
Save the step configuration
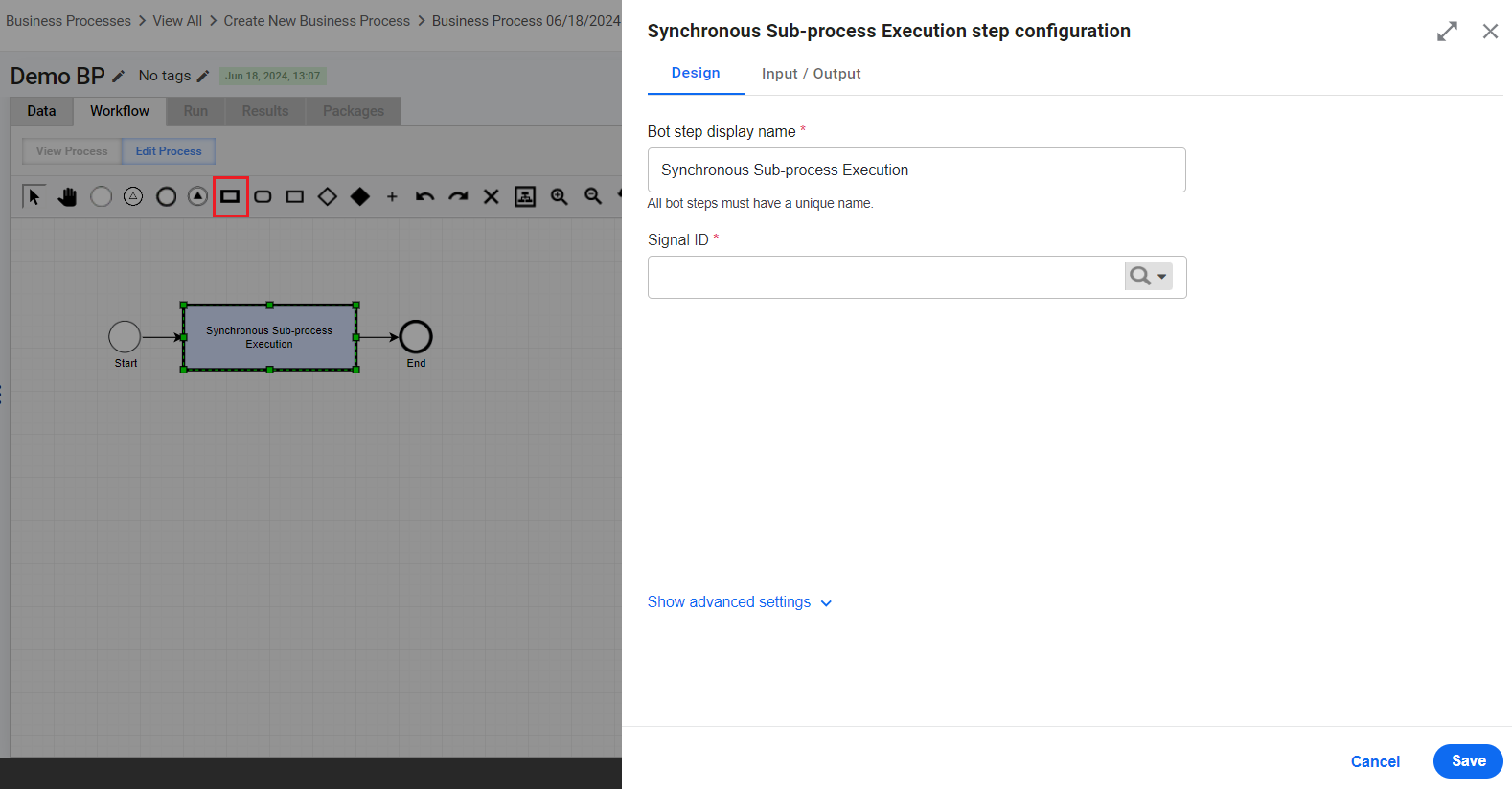coord(1468,761)
